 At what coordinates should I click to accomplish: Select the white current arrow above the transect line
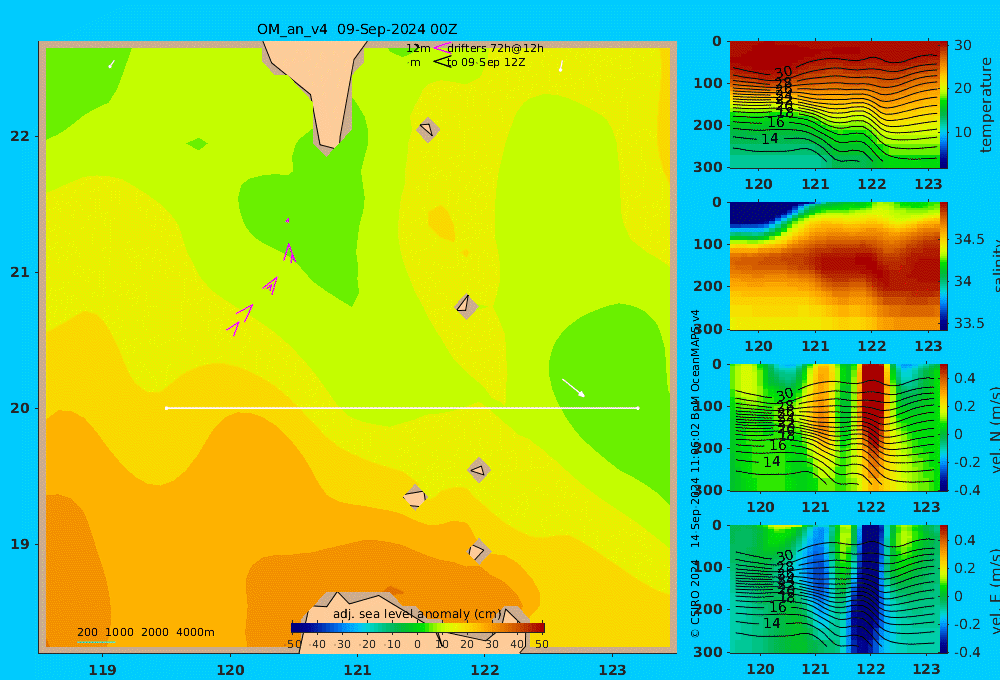coord(573,388)
